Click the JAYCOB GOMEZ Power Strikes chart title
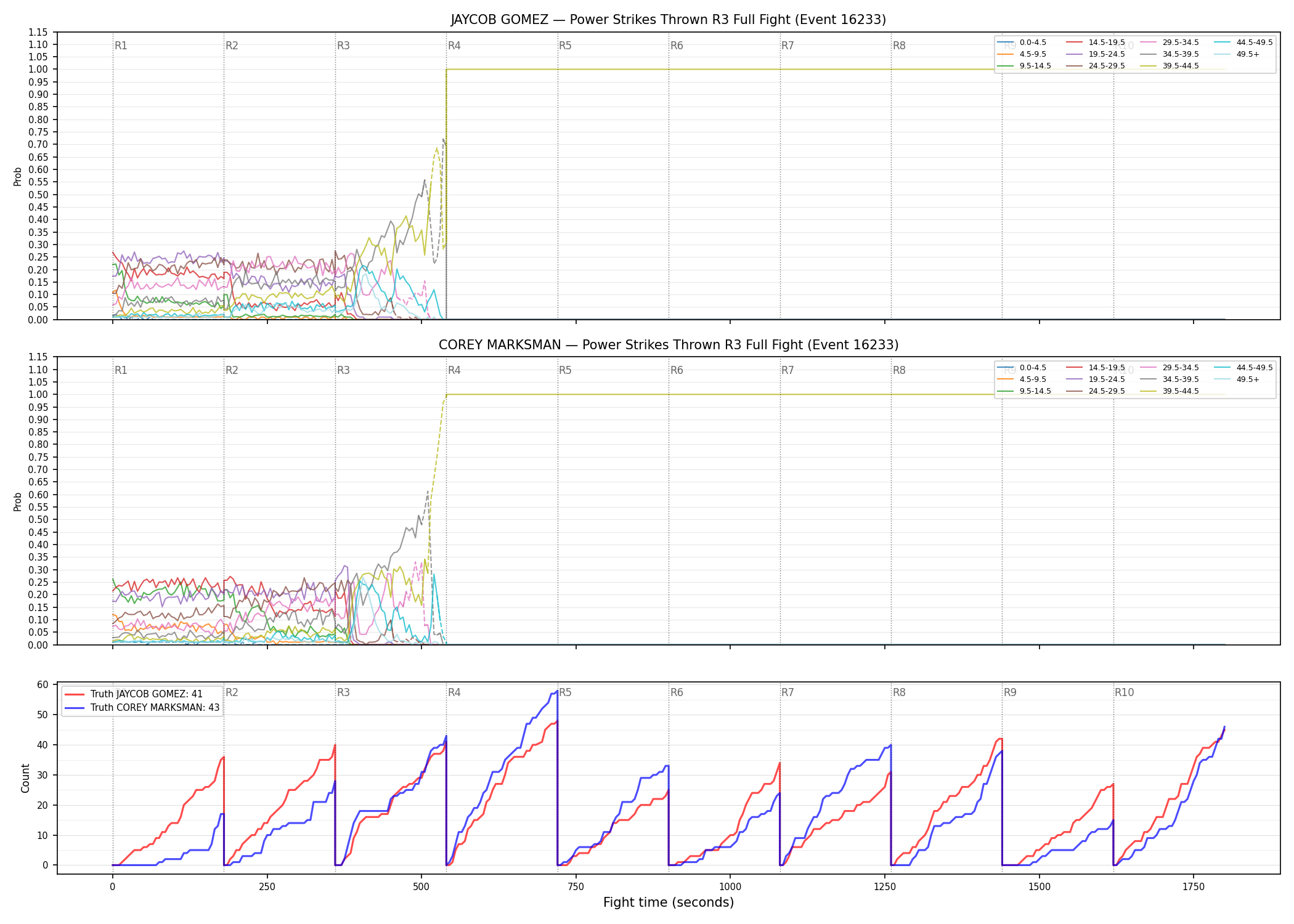 point(669,20)
